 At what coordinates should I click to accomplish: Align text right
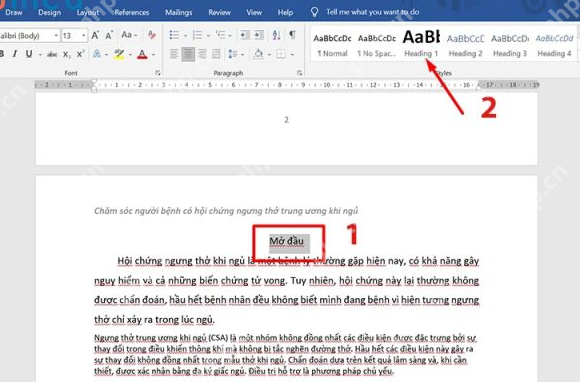tap(202, 54)
